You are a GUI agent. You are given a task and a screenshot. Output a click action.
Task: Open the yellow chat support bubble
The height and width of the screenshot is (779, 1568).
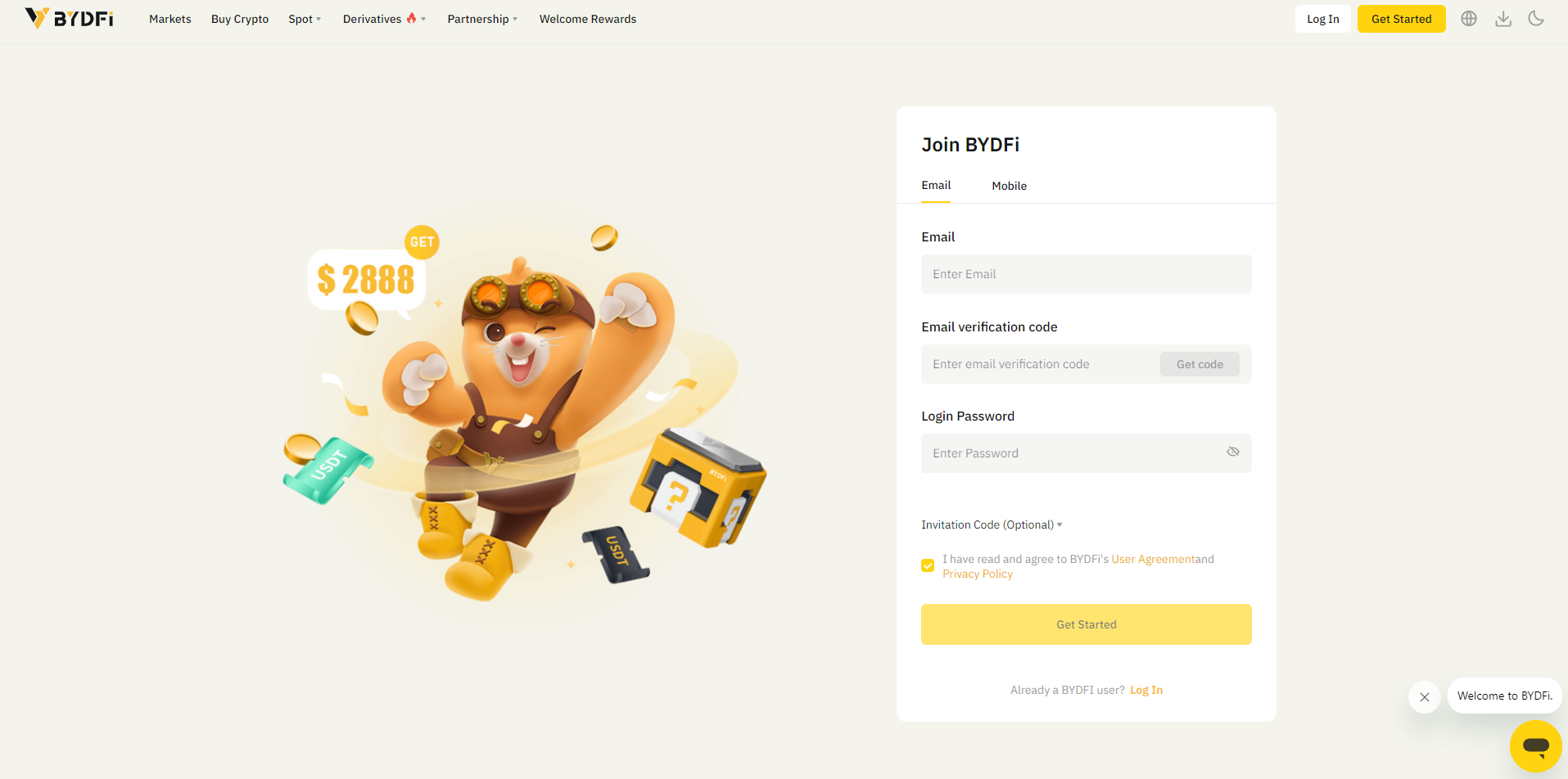coord(1535,745)
